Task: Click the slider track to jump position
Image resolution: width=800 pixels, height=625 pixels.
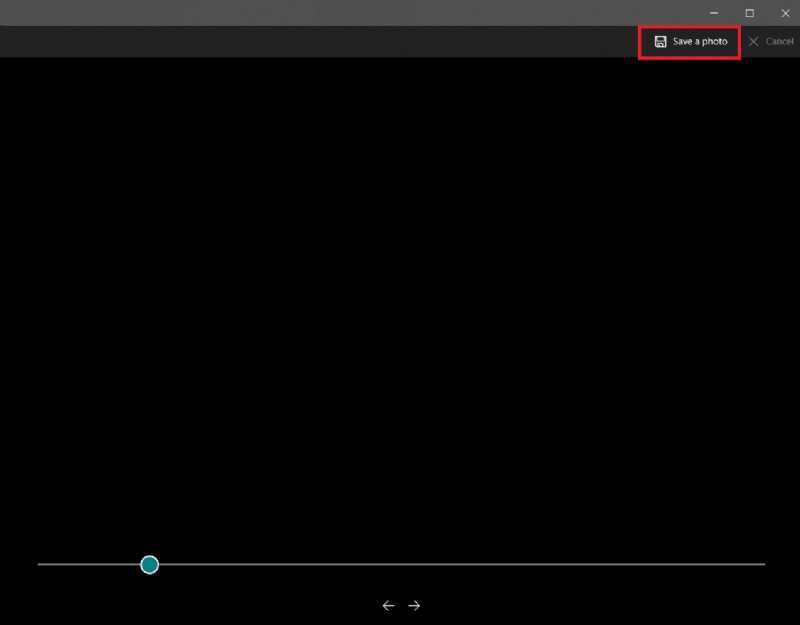Action: pos(400,565)
